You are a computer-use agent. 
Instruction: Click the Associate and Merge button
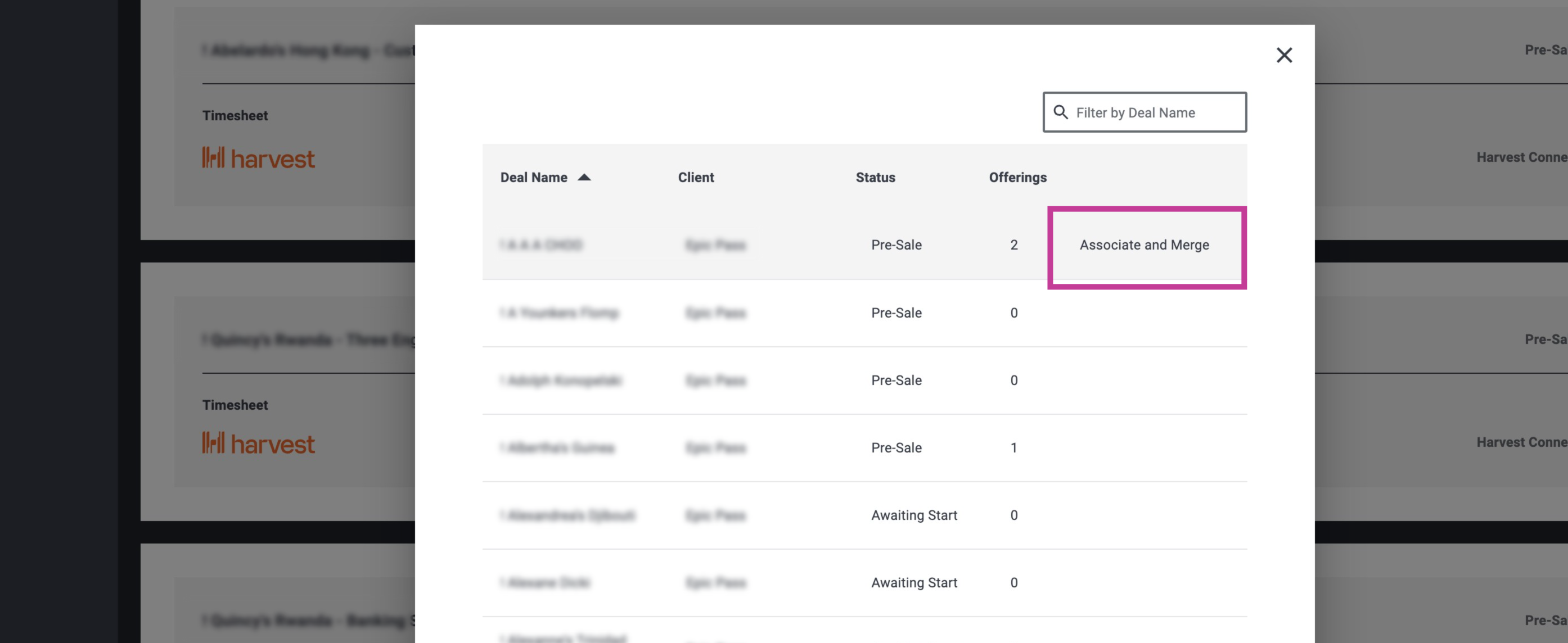pos(1145,245)
